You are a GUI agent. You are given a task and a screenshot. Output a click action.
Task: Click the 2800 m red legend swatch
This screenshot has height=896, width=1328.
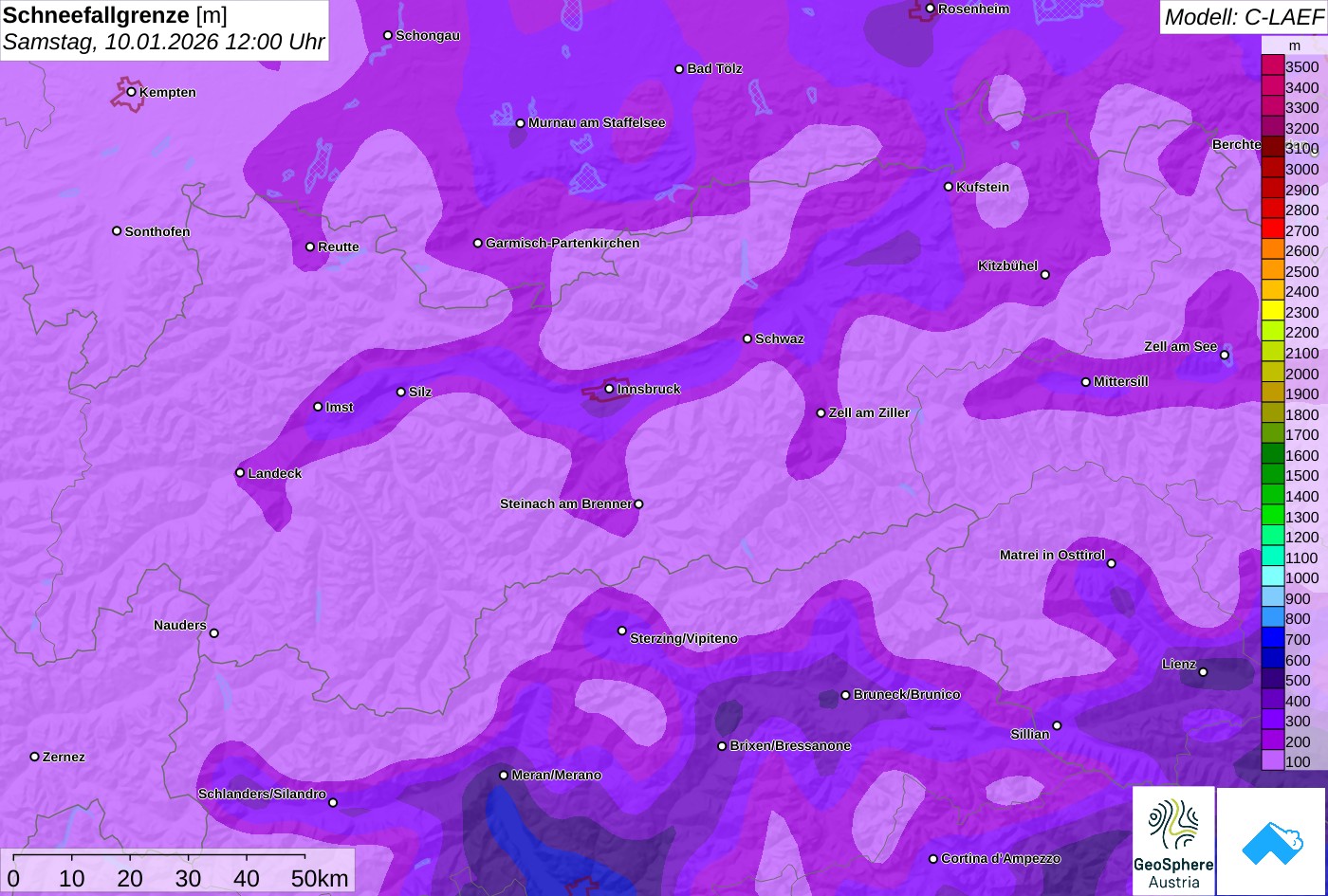tap(1272, 210)
